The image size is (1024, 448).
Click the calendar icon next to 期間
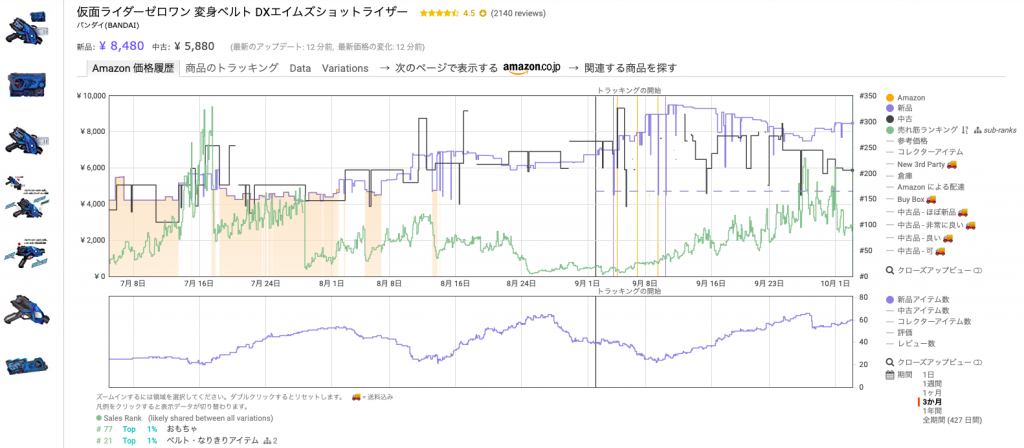pos(890,375)
